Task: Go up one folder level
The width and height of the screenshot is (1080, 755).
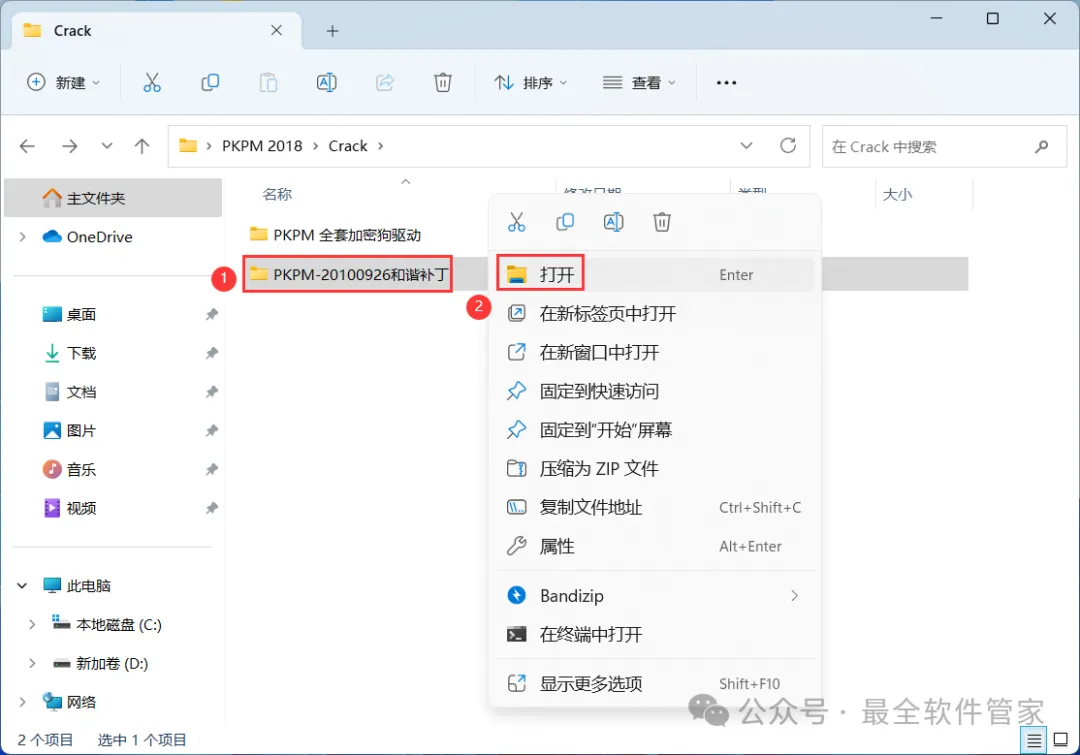Action: tap(142, 146)
